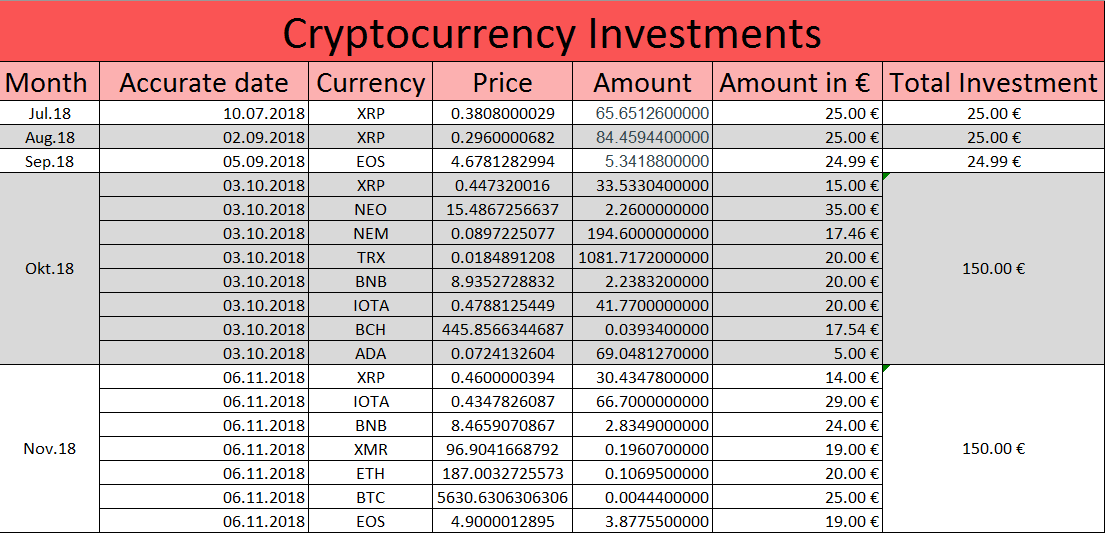The image size is (1105, 533).
Task: Select the Okt.18 merged month cell
Action: coord(49,269)
